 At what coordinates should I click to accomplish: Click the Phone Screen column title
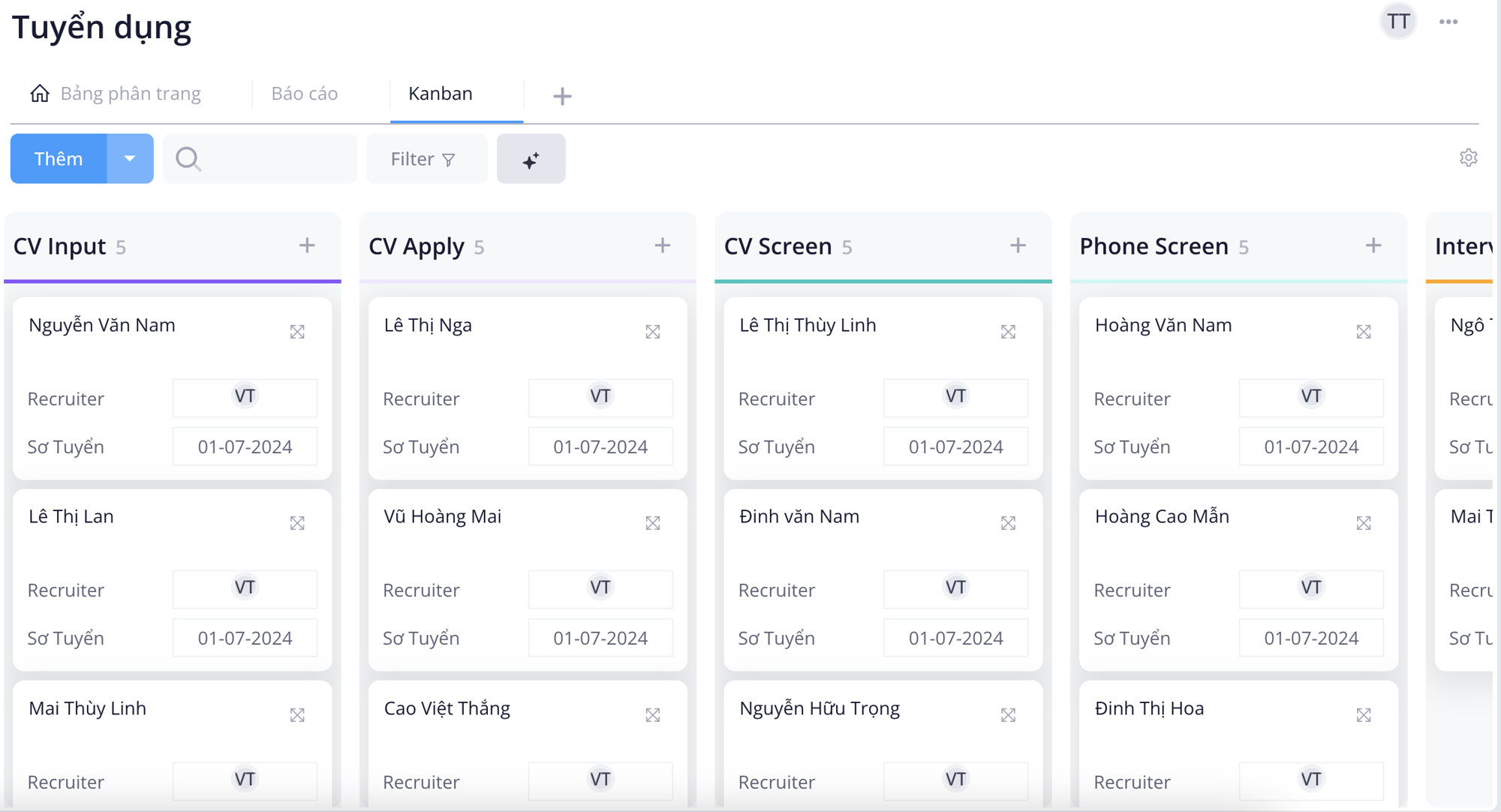point(1154,246)
